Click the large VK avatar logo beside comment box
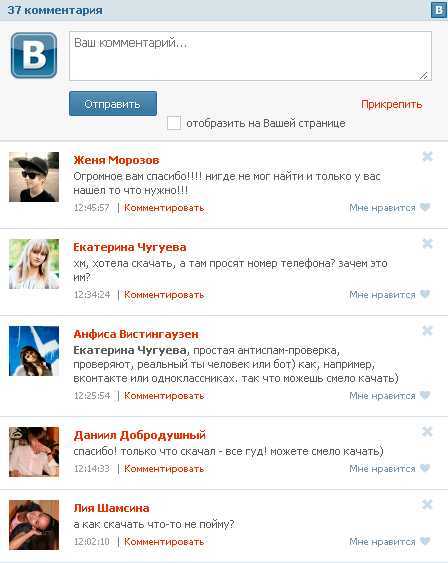The image size is (448, 563). point(34,55)
